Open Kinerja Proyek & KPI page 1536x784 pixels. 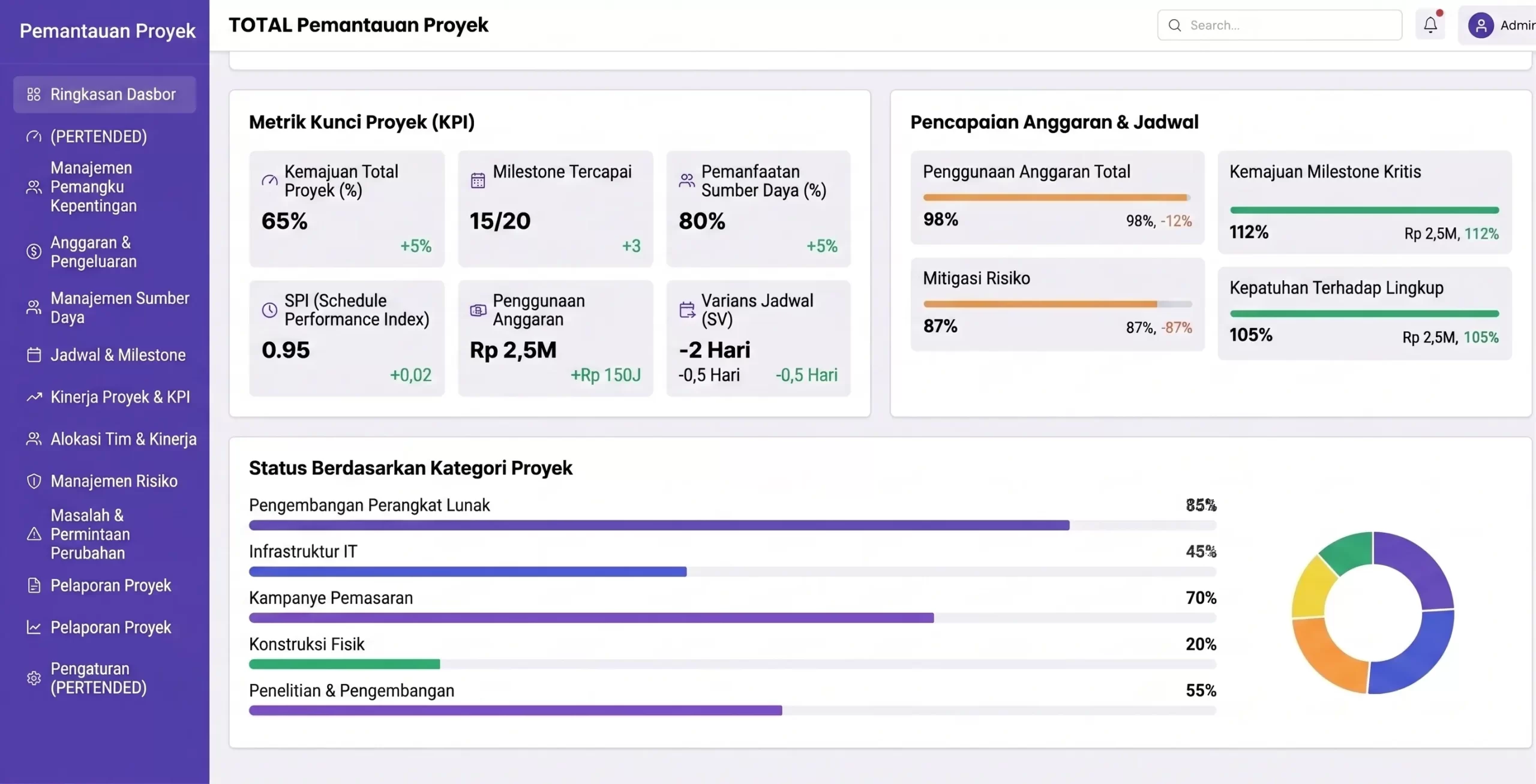click(x=104, y=397)
